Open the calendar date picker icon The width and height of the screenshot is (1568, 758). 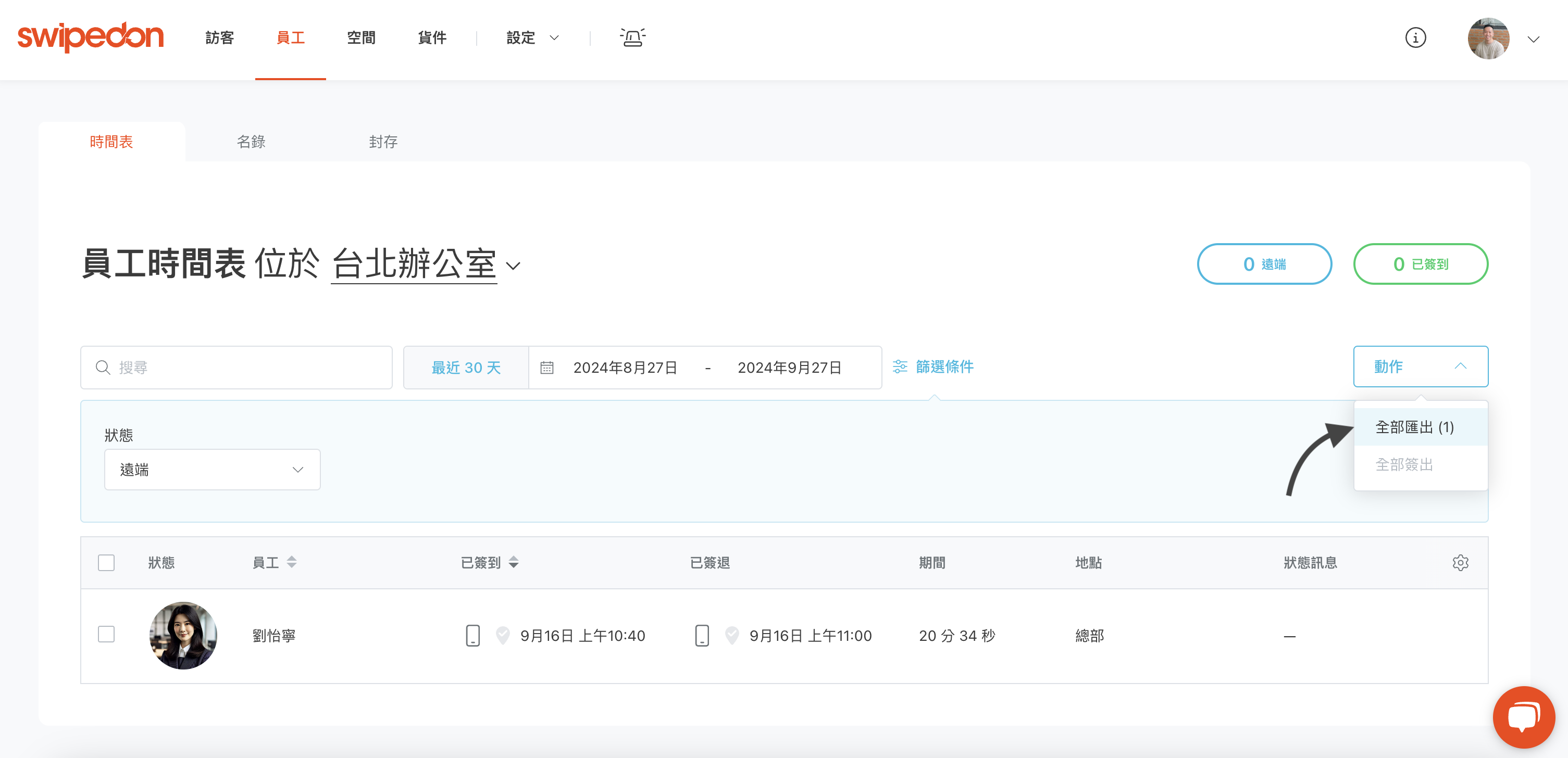click(x=546, y=368)
